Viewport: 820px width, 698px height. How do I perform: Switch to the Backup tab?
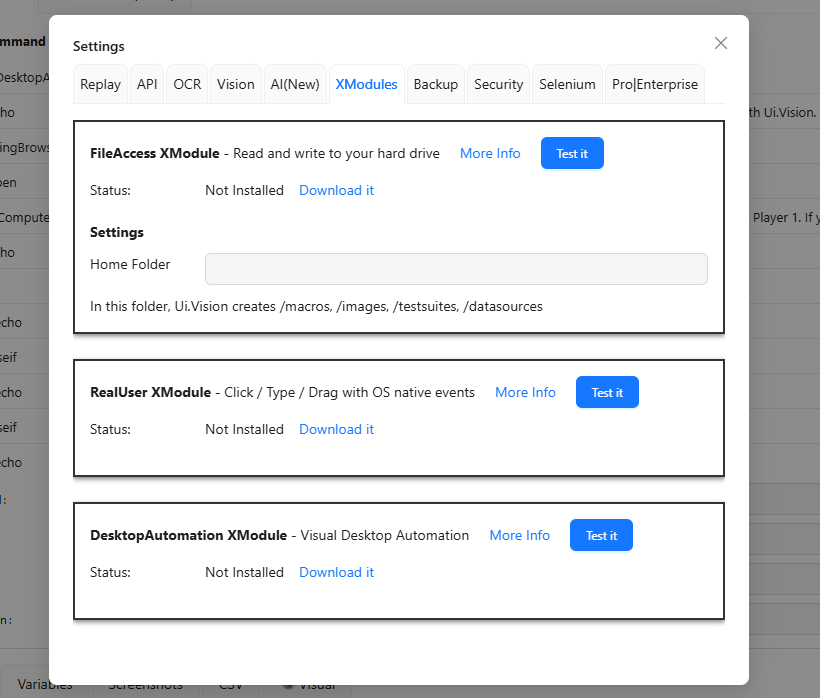coord(436,85)
